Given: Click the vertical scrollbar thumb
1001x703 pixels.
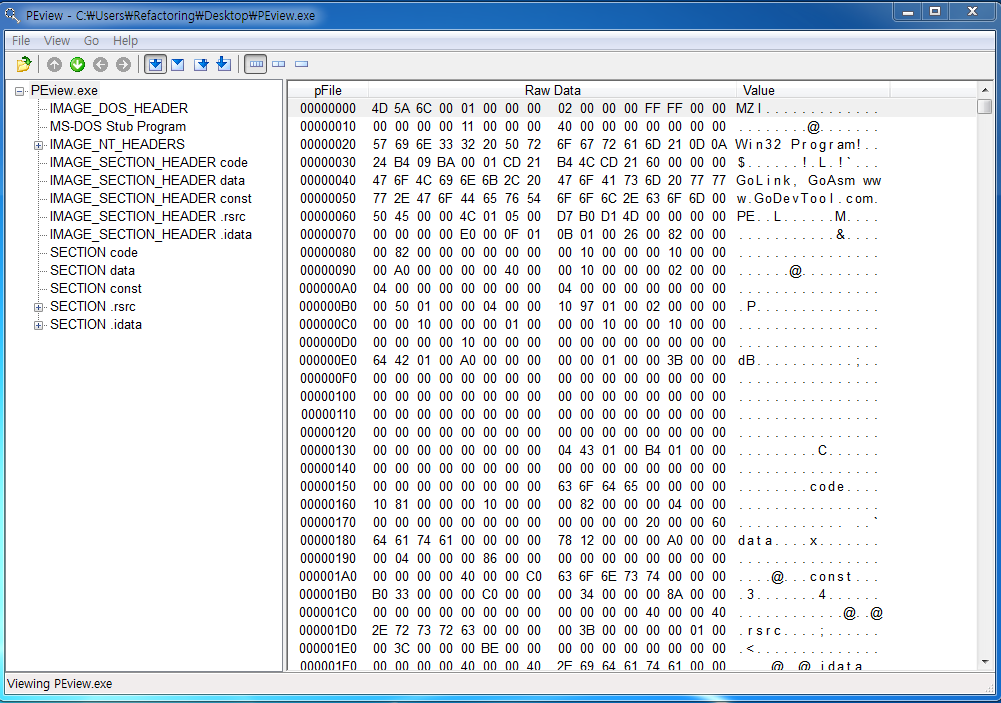Looking at the screenshot, I should 985,106.
